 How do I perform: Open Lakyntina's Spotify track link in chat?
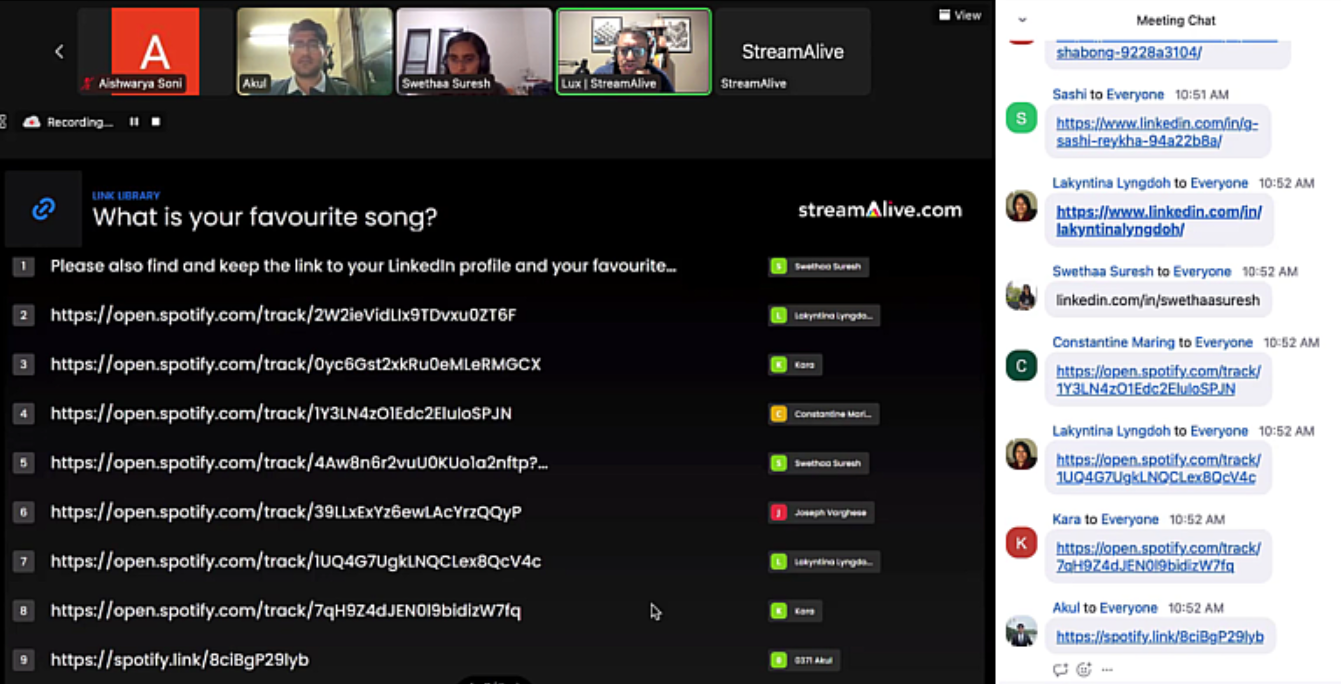1158,469
